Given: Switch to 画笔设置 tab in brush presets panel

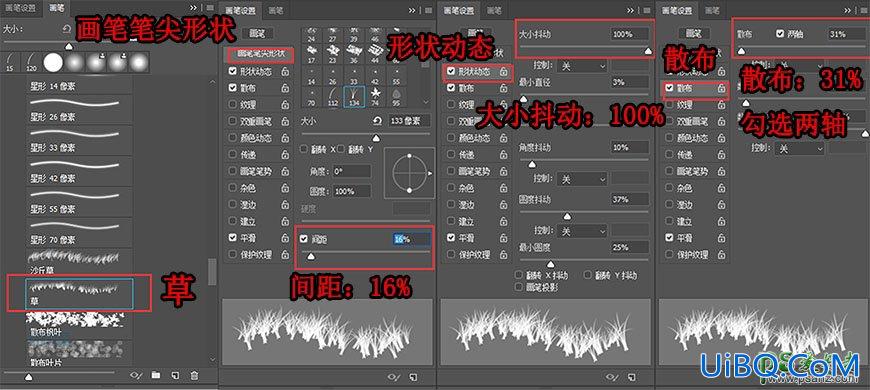Looking at the screenshot, I should (20, 8).
